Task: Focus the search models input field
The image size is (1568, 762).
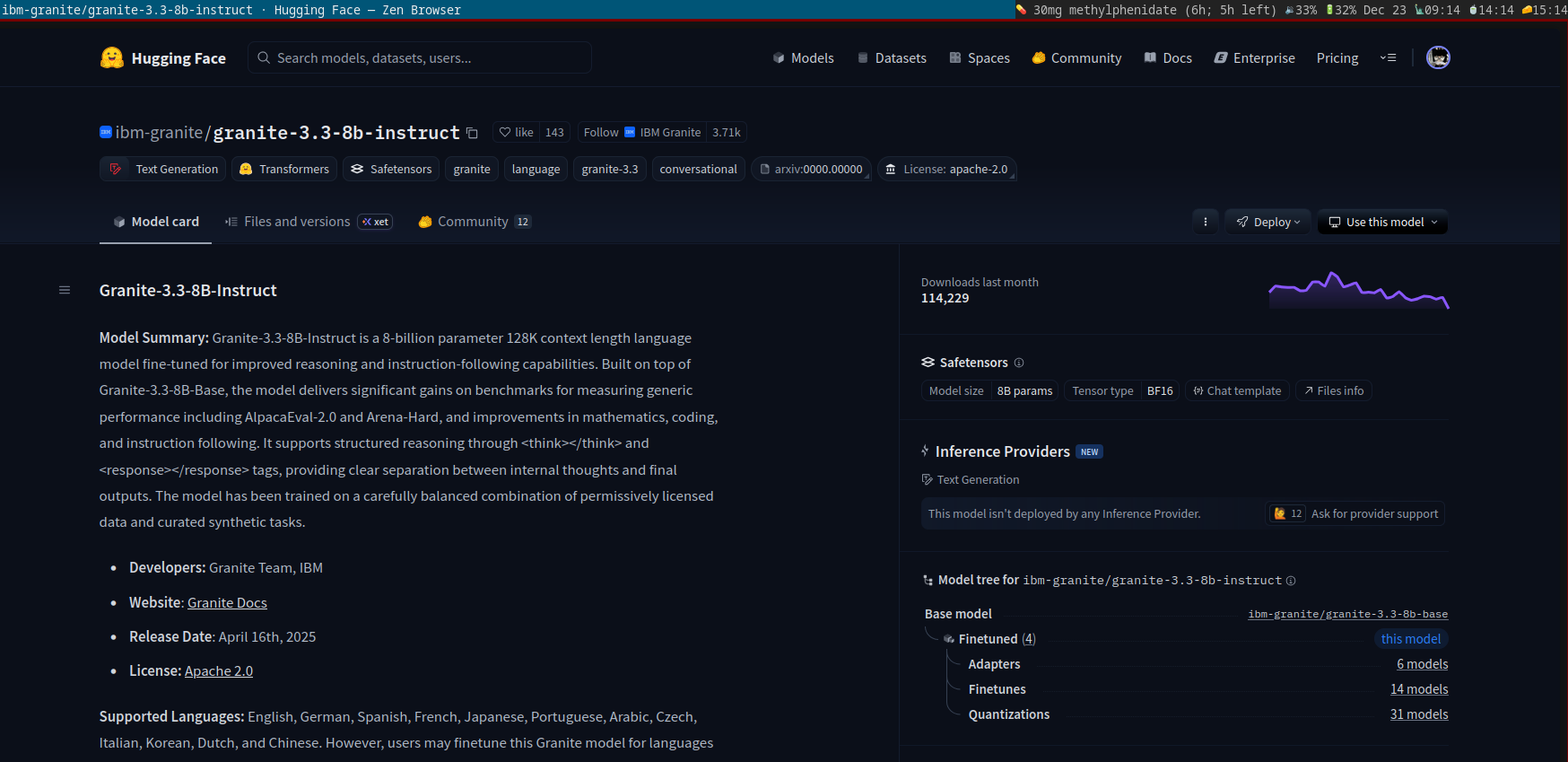Action: pos(420,57)
